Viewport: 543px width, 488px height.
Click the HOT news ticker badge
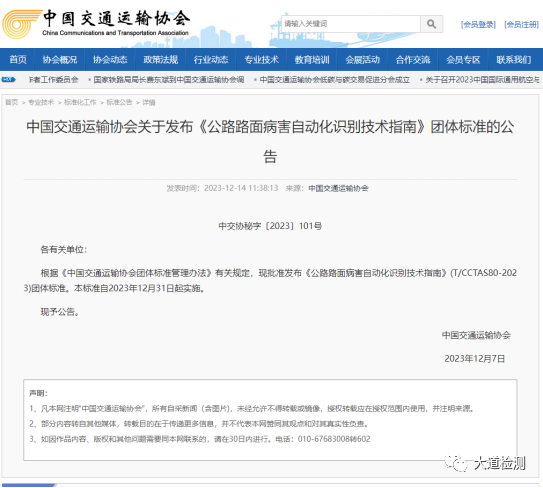(x=8, y=79)
